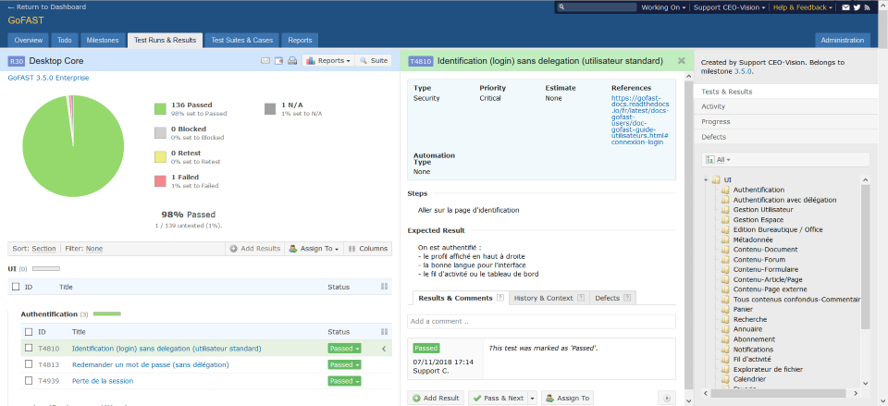The image size is (888, 406).
Task: Click the export icon next to the printer
Action: pos(279,61)
